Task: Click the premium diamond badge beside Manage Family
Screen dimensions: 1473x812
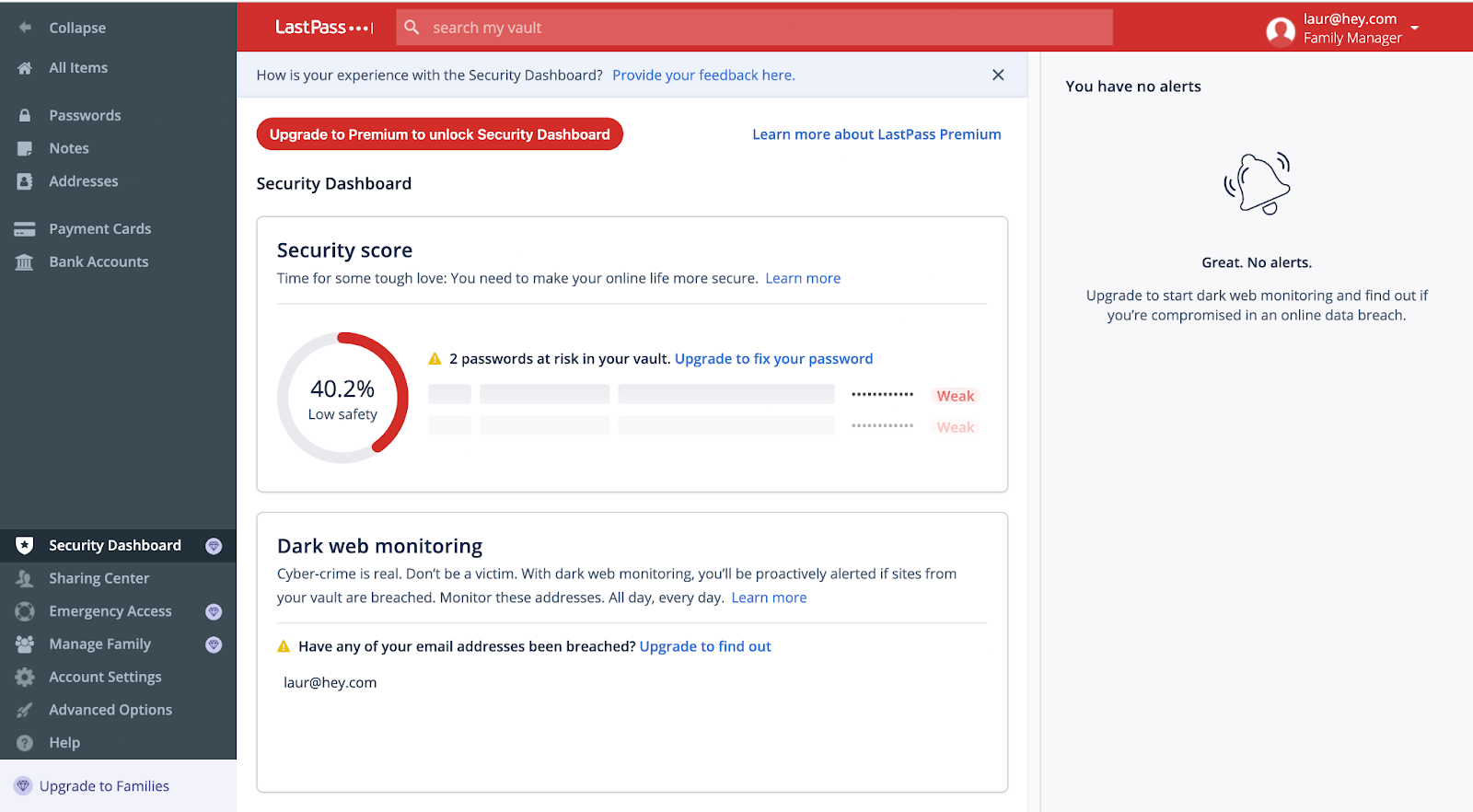Action: (214, 644)
